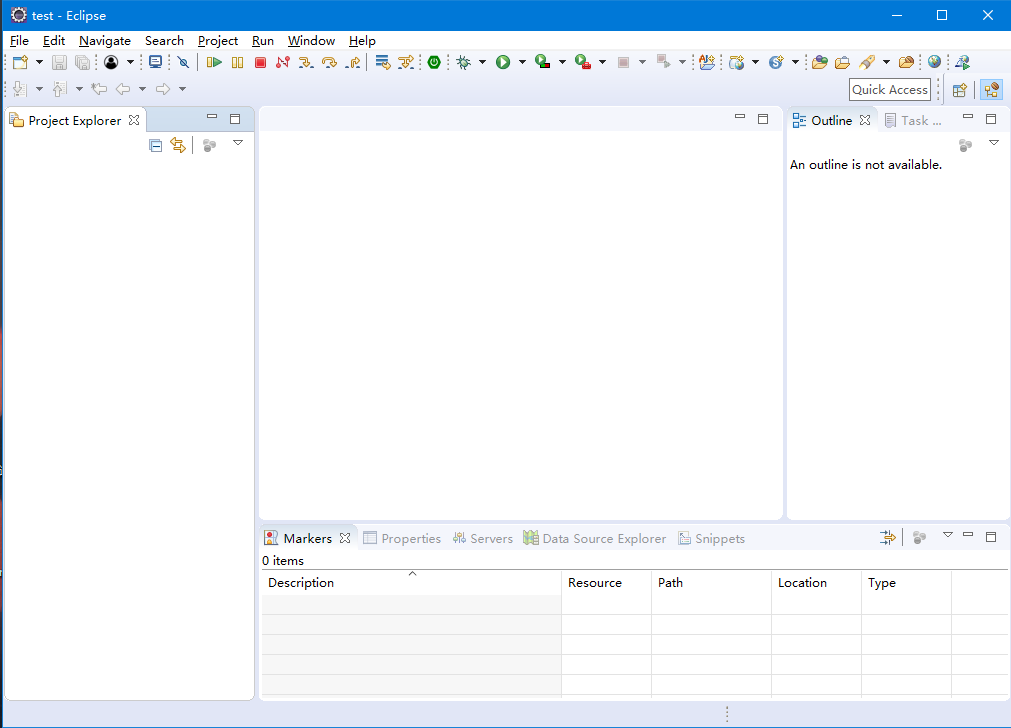Viewport: 1011px width, 728px height.
Task: Click Run External Tools toolbox icon
Action: [583, 62]
